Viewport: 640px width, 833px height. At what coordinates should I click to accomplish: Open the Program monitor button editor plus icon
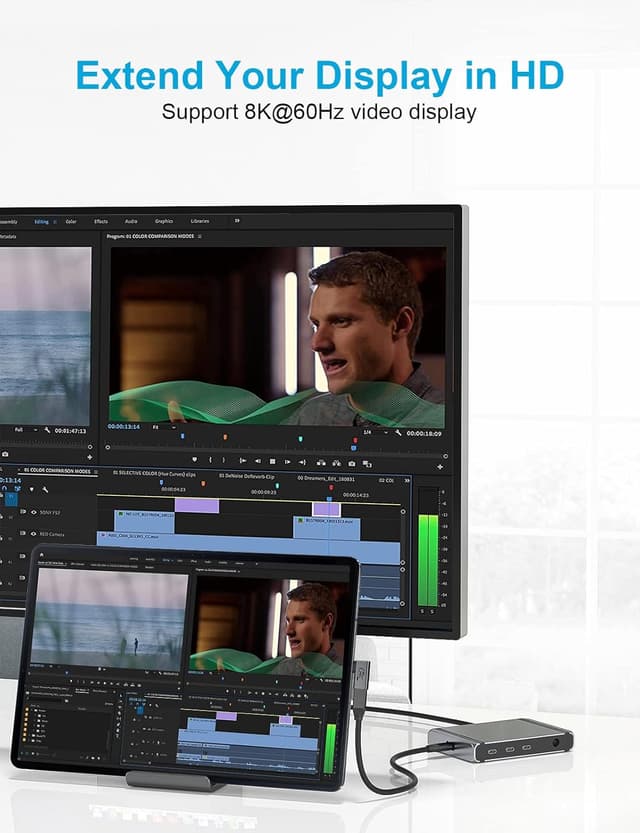[x=439, y=466]
